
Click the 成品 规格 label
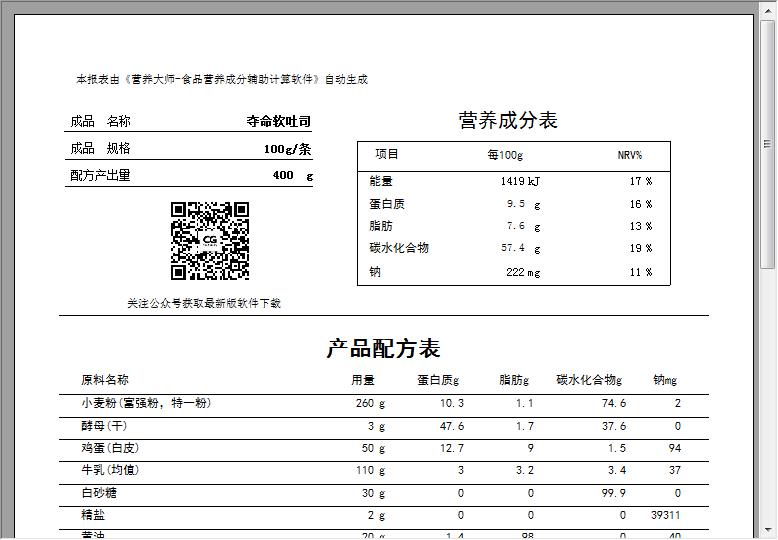point(100,148)
